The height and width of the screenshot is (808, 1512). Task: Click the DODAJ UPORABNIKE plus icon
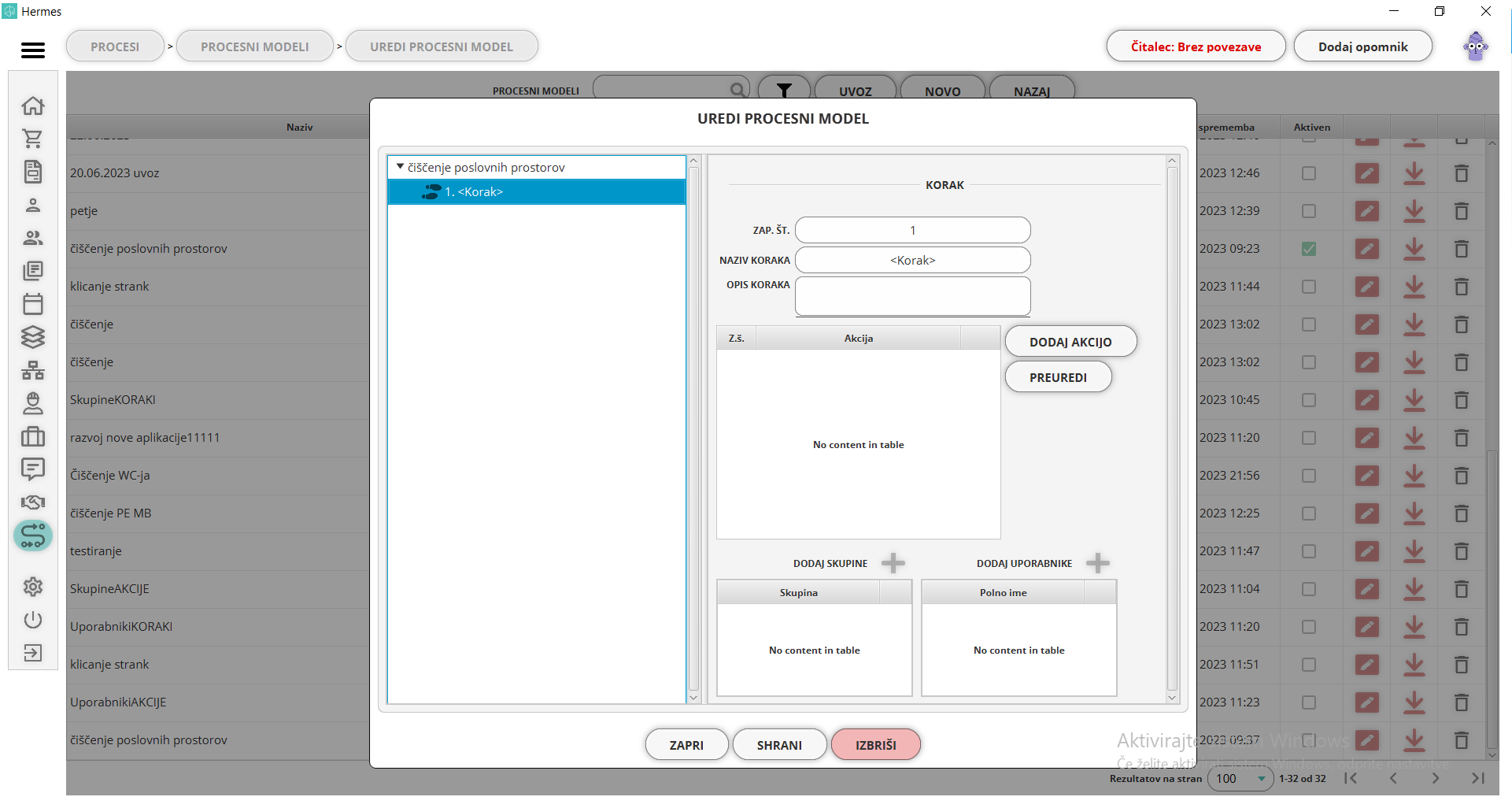(x=1098, y=563)
